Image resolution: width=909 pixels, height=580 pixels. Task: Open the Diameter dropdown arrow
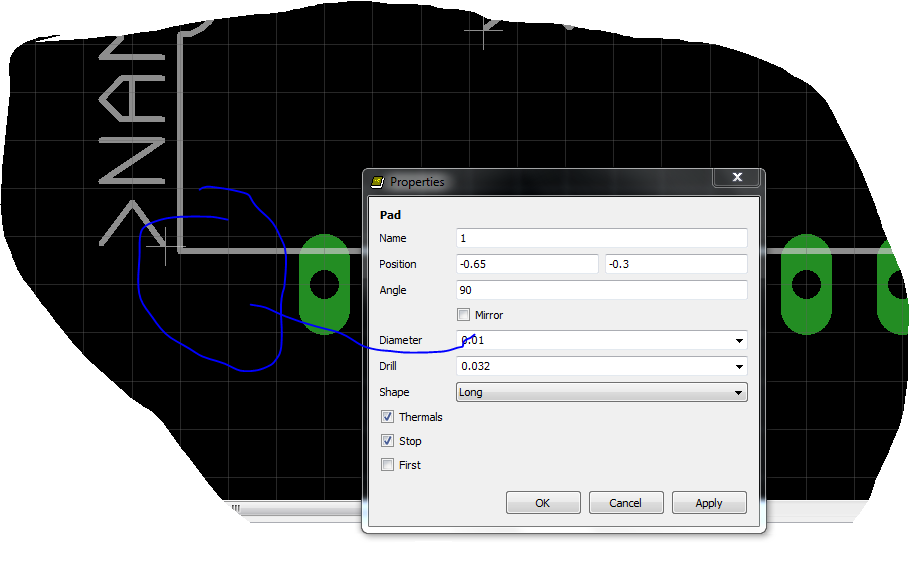(x=739, y=340)
